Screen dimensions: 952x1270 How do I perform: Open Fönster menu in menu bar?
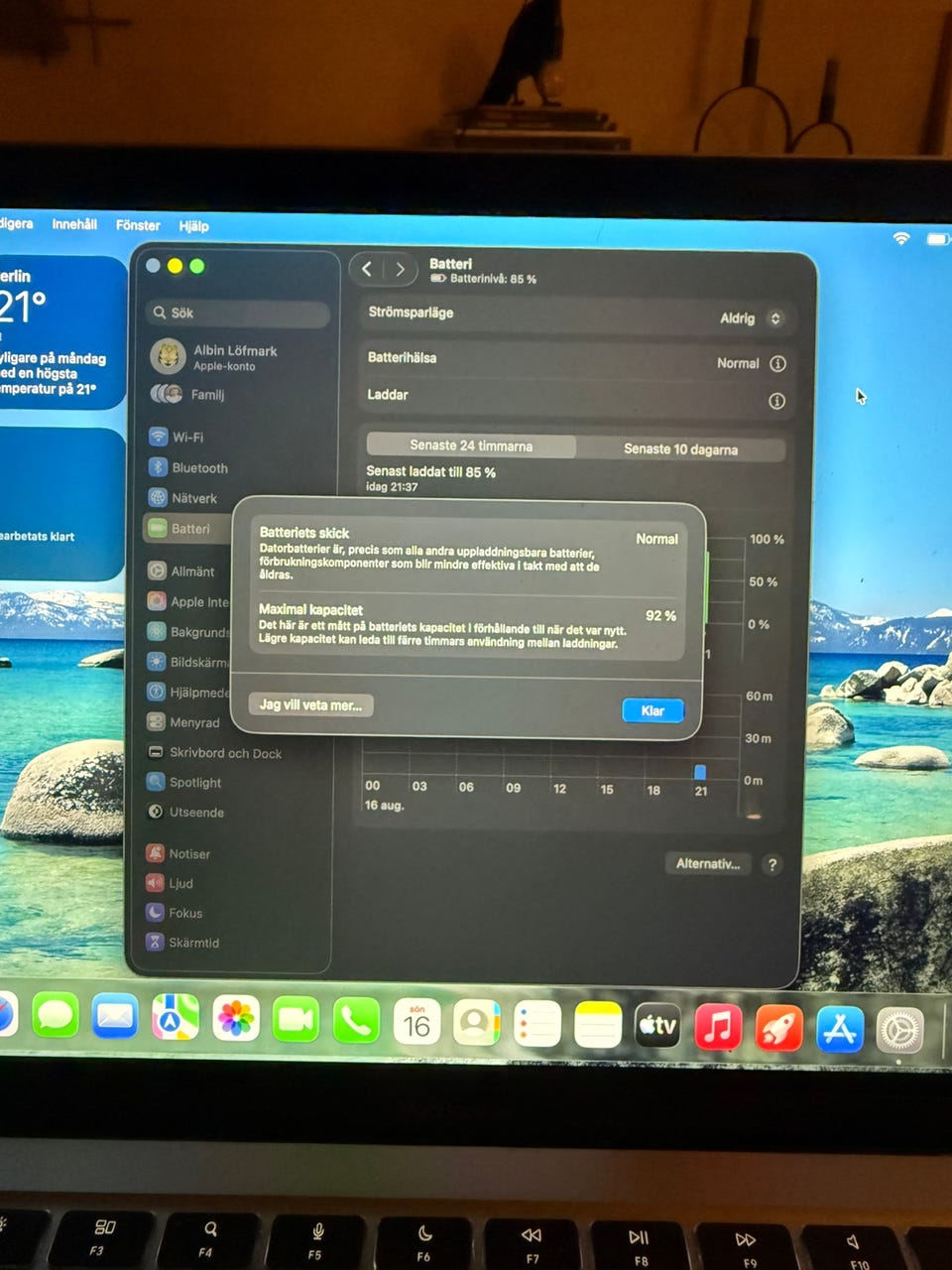point(138,225)
